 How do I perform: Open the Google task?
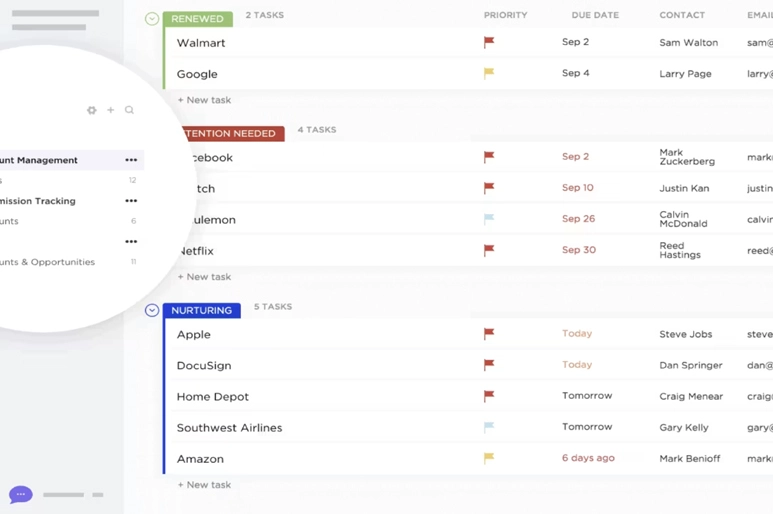pos(197,74)
